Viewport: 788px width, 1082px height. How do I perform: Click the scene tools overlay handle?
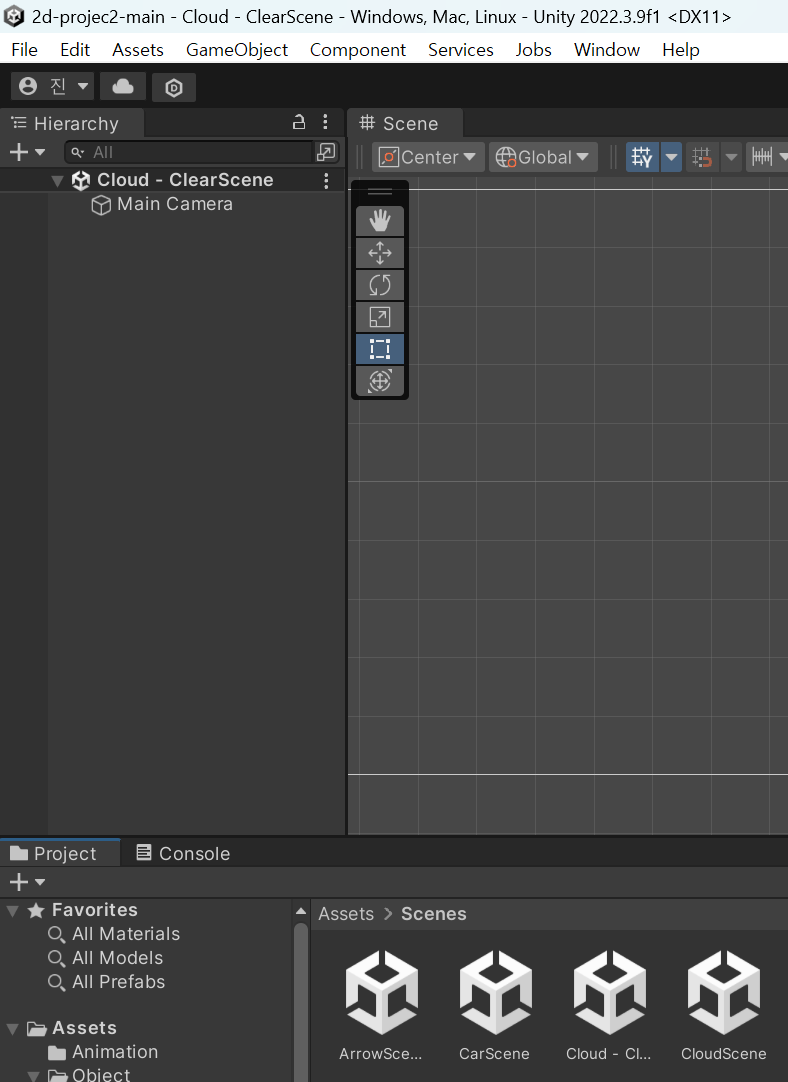pos(380,192)
